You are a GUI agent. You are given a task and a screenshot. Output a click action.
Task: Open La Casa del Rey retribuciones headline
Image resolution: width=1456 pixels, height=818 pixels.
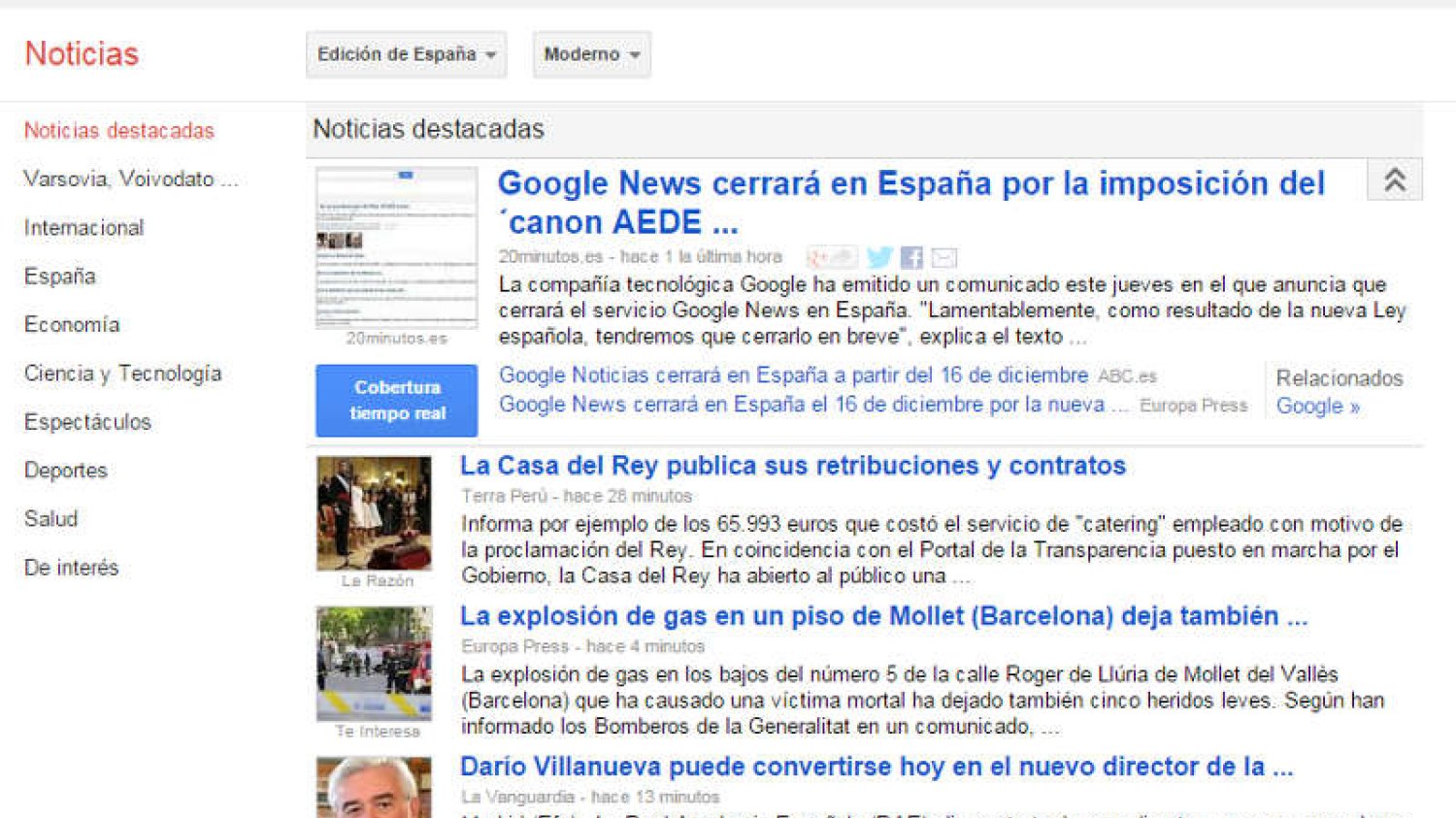pos(793,466)
